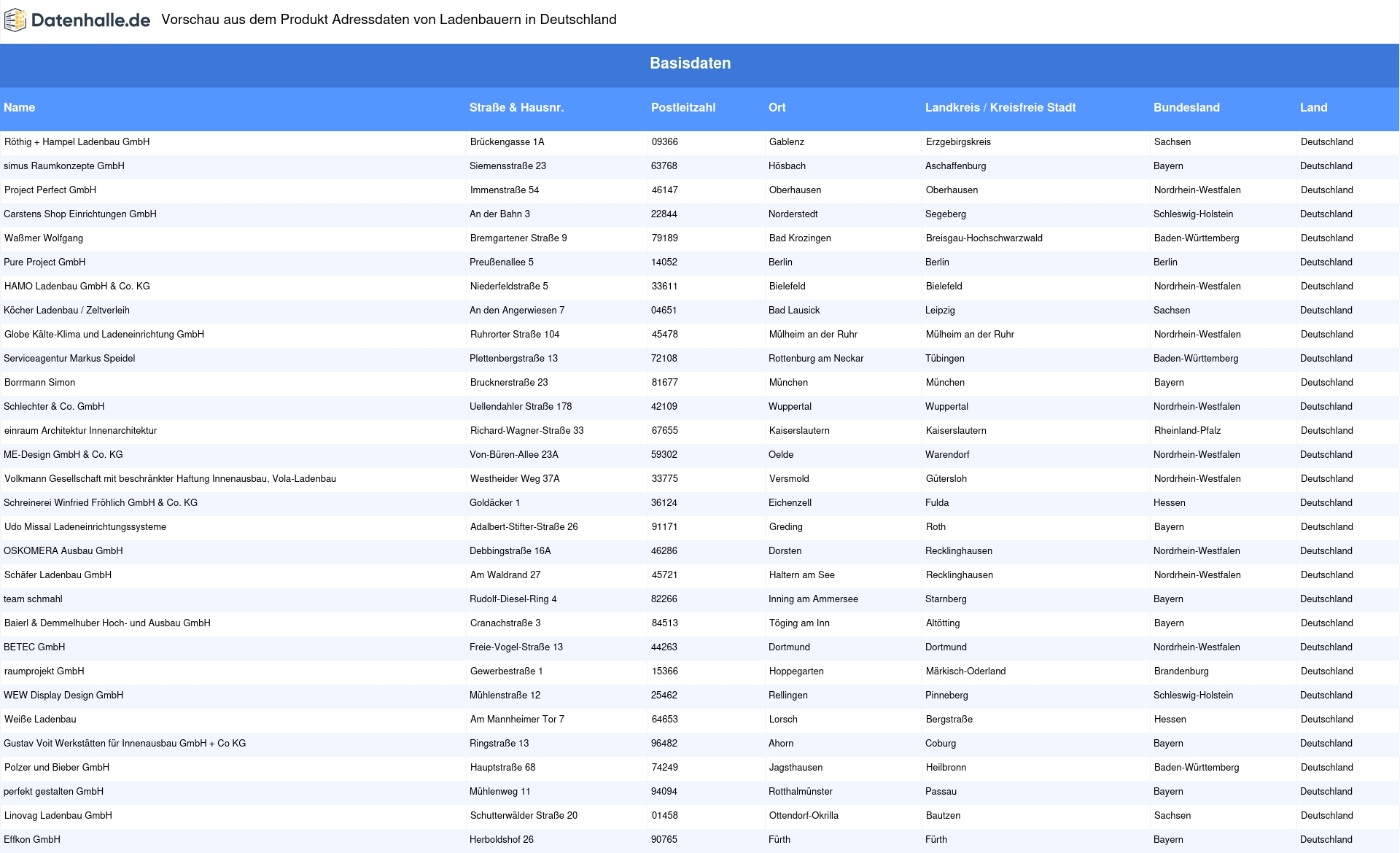Click the Pure Project GmbH entry
The width and height of the screenshot is (1400, 853).
click(x=44, y=262)
